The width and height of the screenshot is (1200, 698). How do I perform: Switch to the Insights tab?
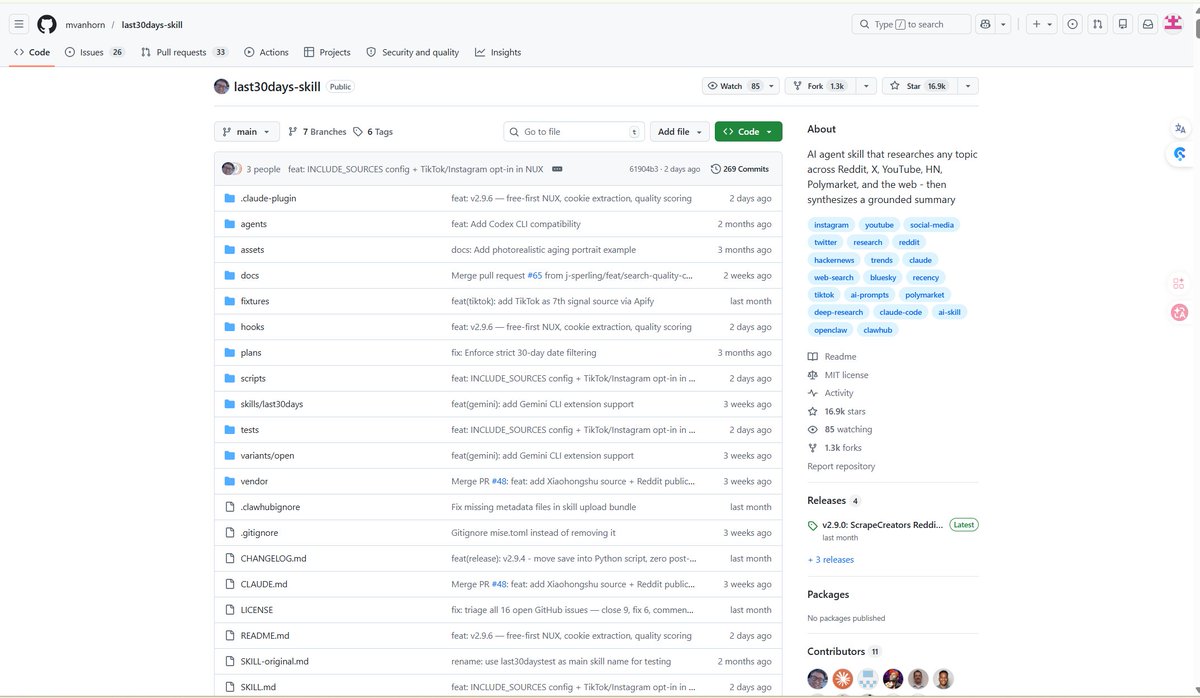(498, 52)
